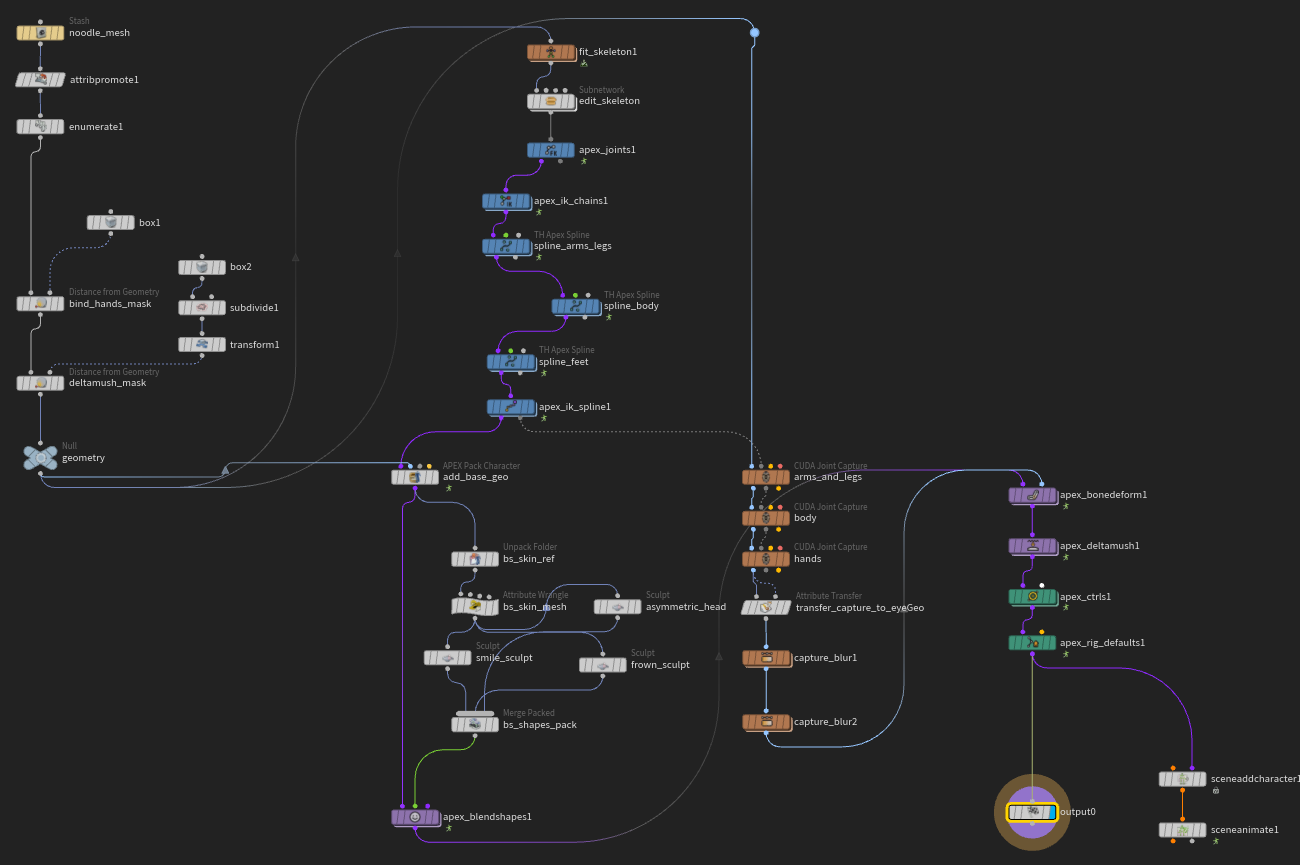The image size is (1300, 865).
Task: Select the edit_skeleton Subnetwork node icon
Action: (551, 101)
